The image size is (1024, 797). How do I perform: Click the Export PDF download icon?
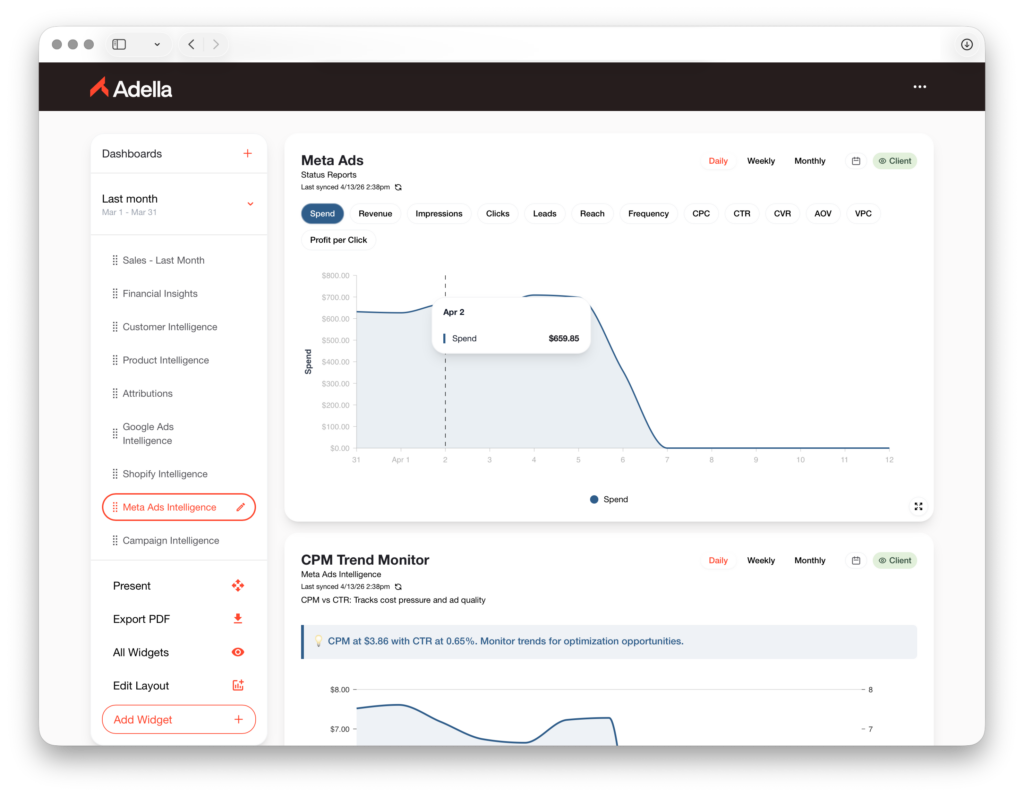tap(238, 619)
